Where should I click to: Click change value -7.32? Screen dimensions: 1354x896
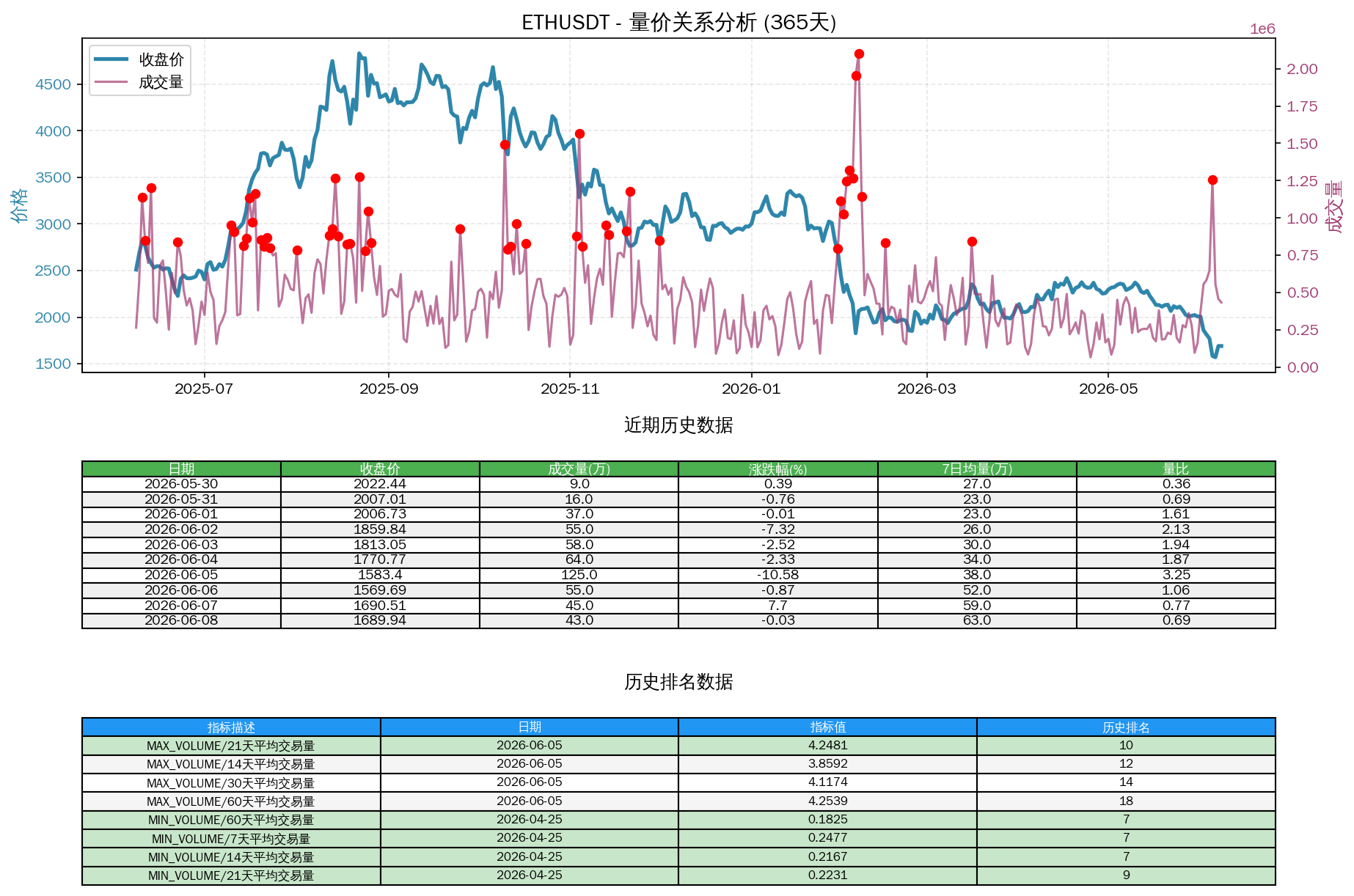point(778,529)
